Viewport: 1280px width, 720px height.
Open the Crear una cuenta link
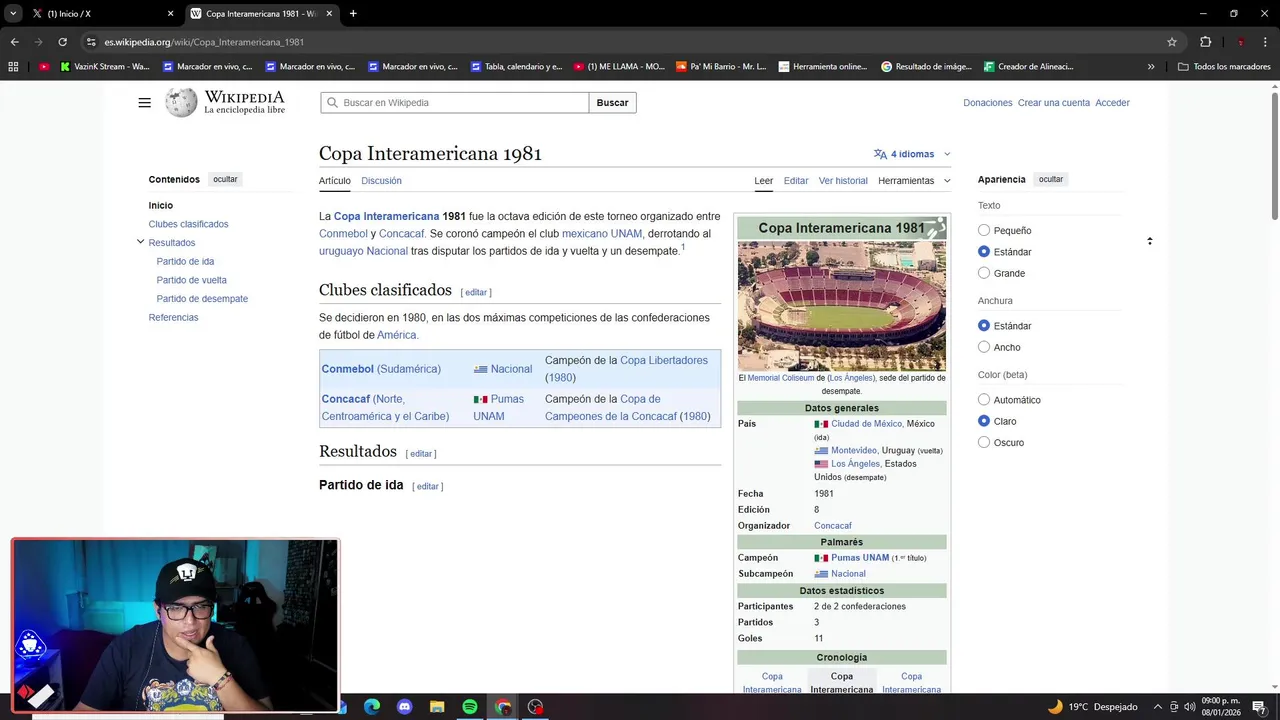tap(1054, 103)
